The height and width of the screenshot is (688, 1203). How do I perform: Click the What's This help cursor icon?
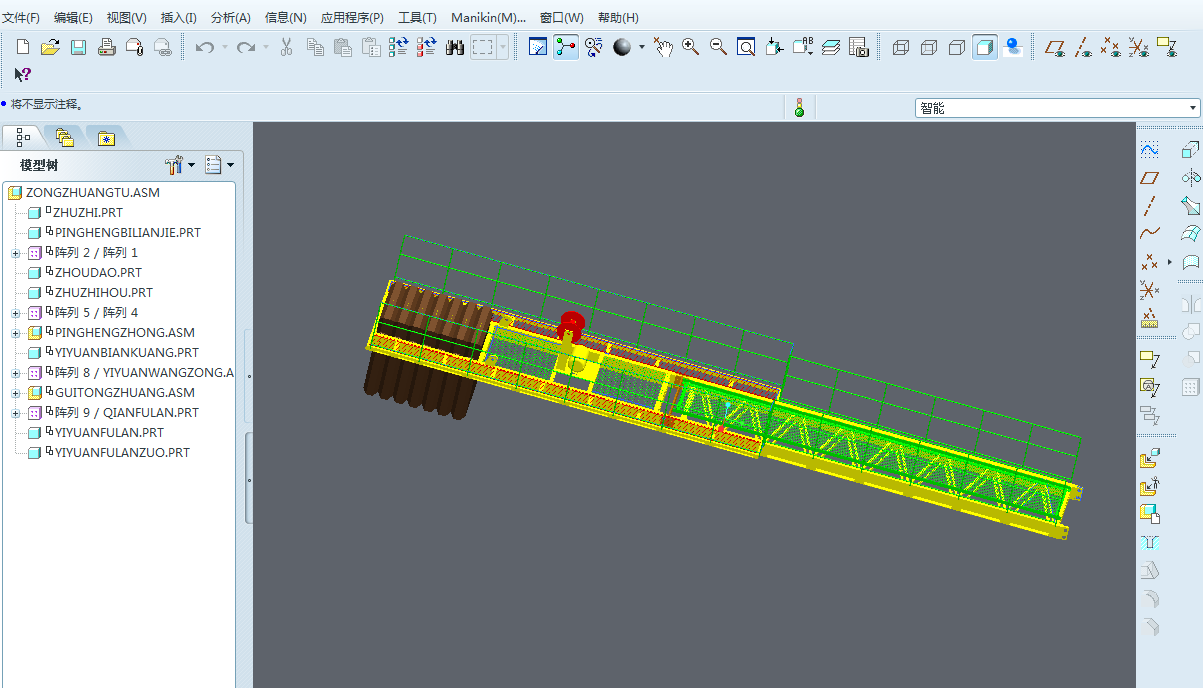(22, 75)
